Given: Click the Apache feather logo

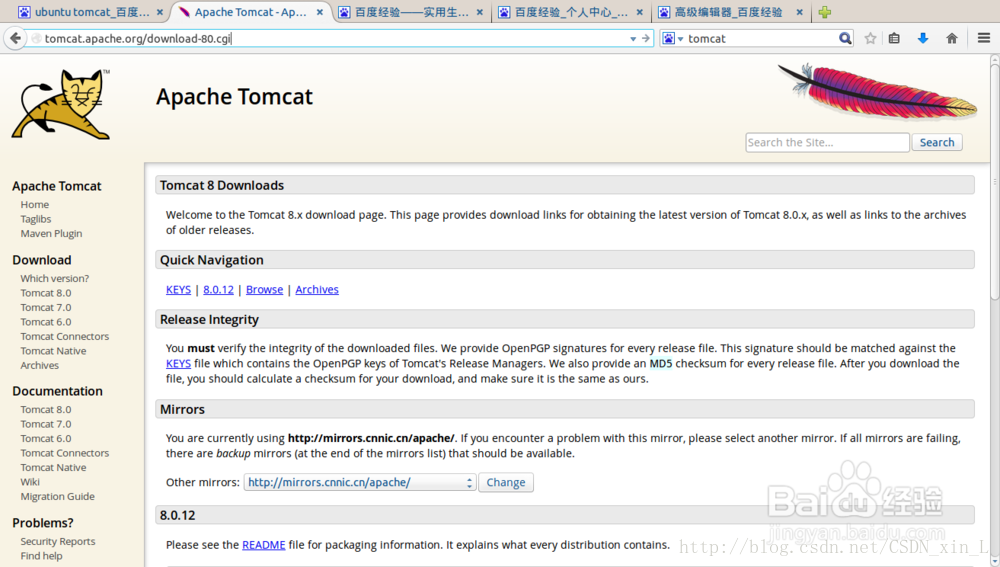Looking at the screenshot, I should pos(878,91).
